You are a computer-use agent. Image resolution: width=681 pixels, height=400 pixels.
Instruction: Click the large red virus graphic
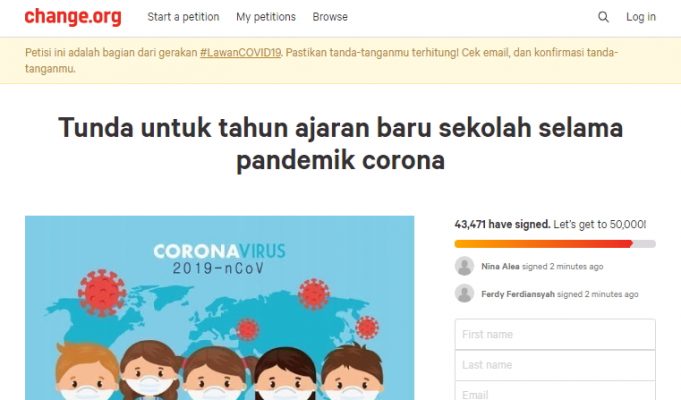[102, 293]
